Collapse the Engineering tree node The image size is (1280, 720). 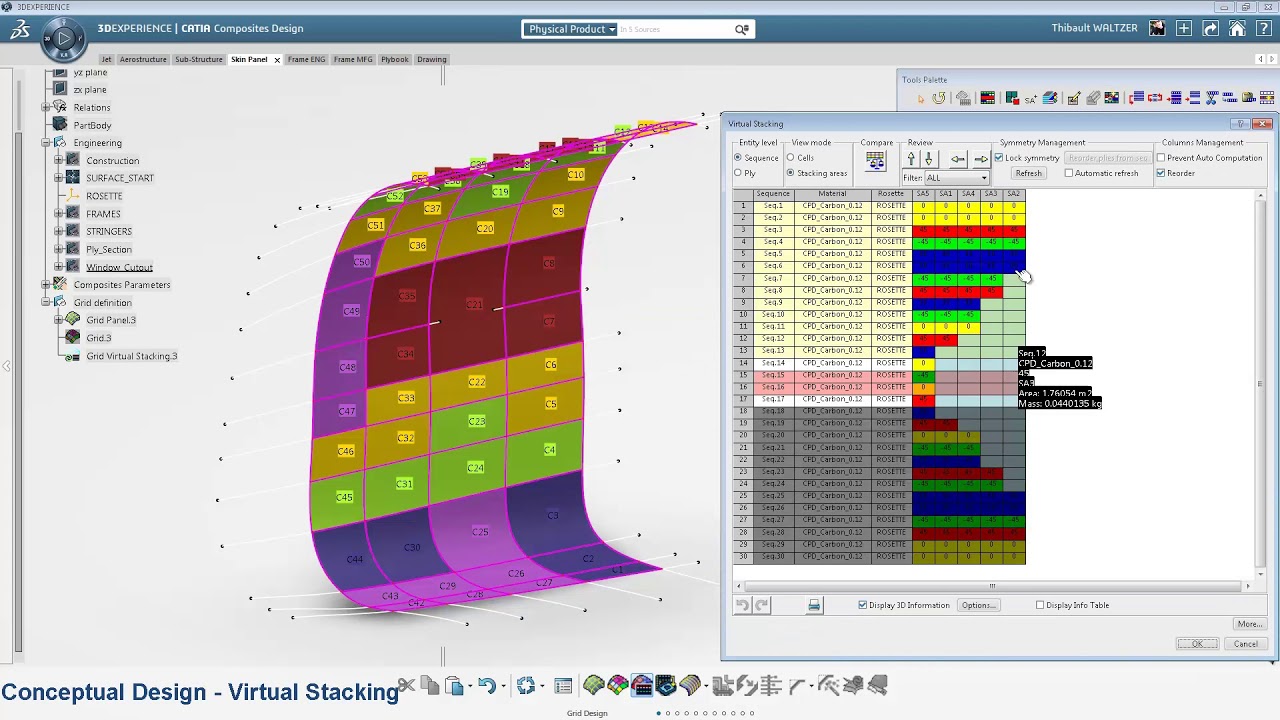tap(46, 143)
